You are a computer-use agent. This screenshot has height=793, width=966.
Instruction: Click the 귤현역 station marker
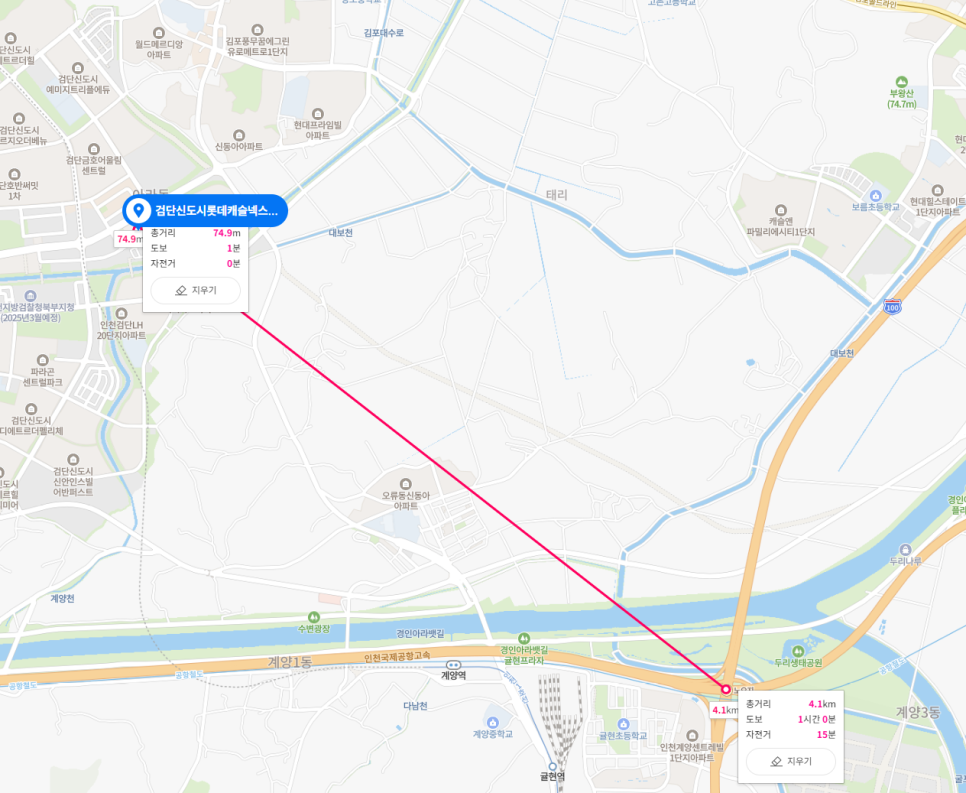553,767
